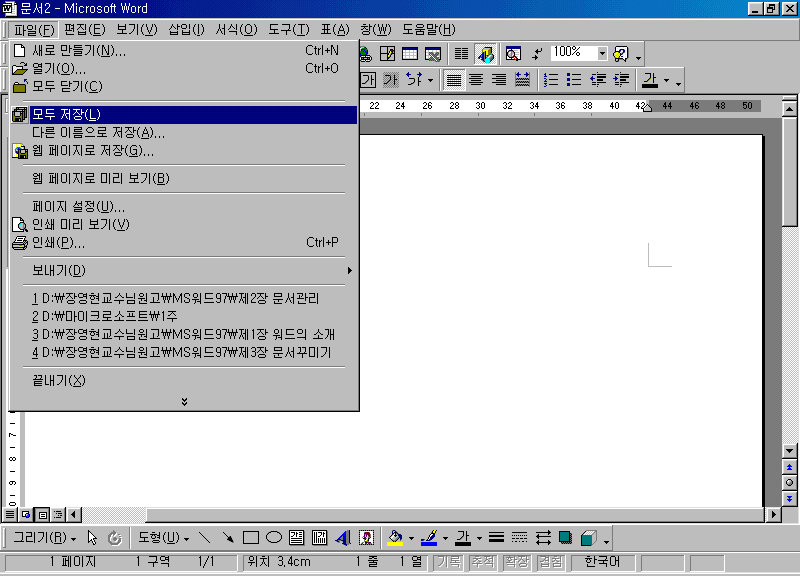Viewport: 800px width, 576px height.
Task: Click the 3-D style icon
Action: coord(588,538)
